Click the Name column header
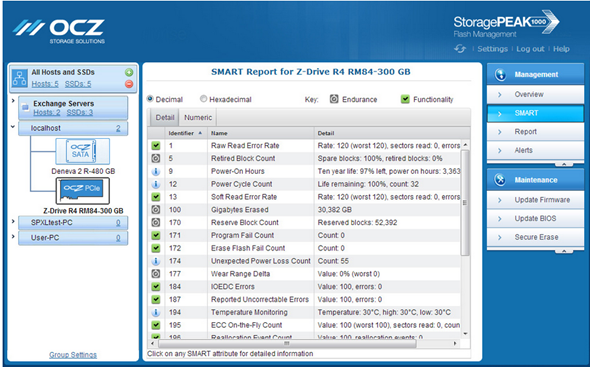The image size is (590, 367). coord(260,133)
